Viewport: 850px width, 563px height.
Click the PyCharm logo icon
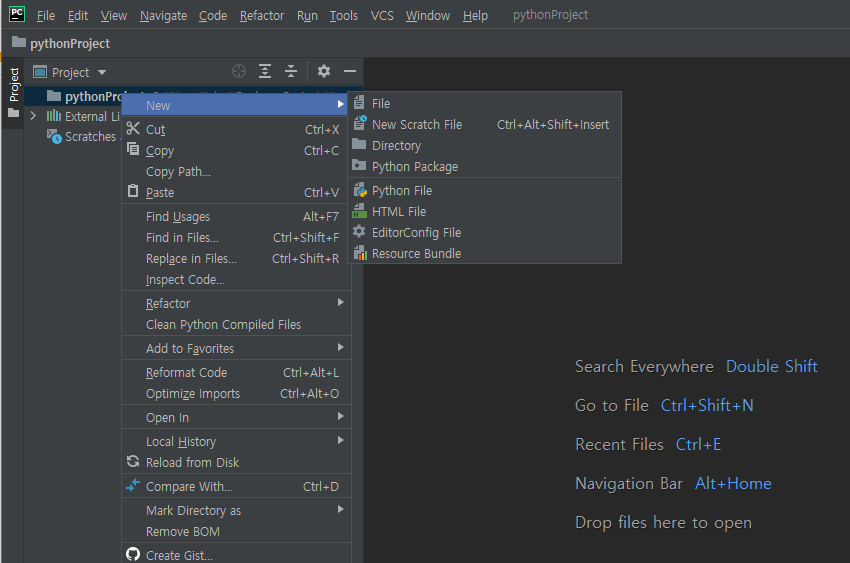pyautogui.click(x=17, y=14)
